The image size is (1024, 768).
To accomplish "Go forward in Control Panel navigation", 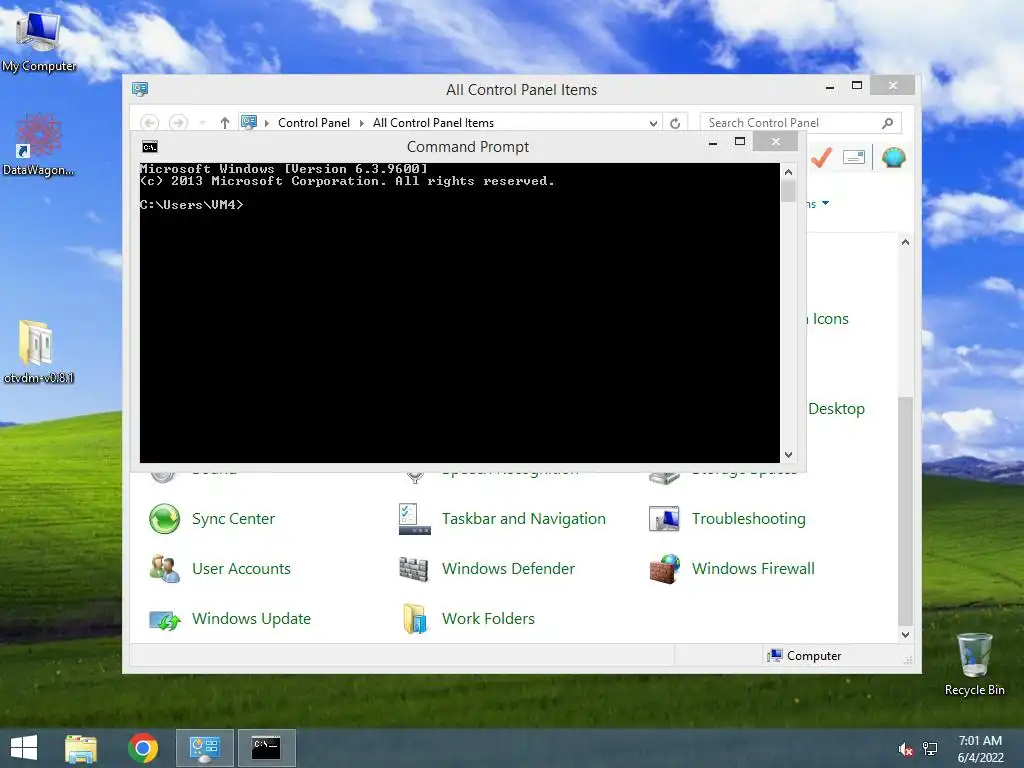I will (x=178, y=122).
